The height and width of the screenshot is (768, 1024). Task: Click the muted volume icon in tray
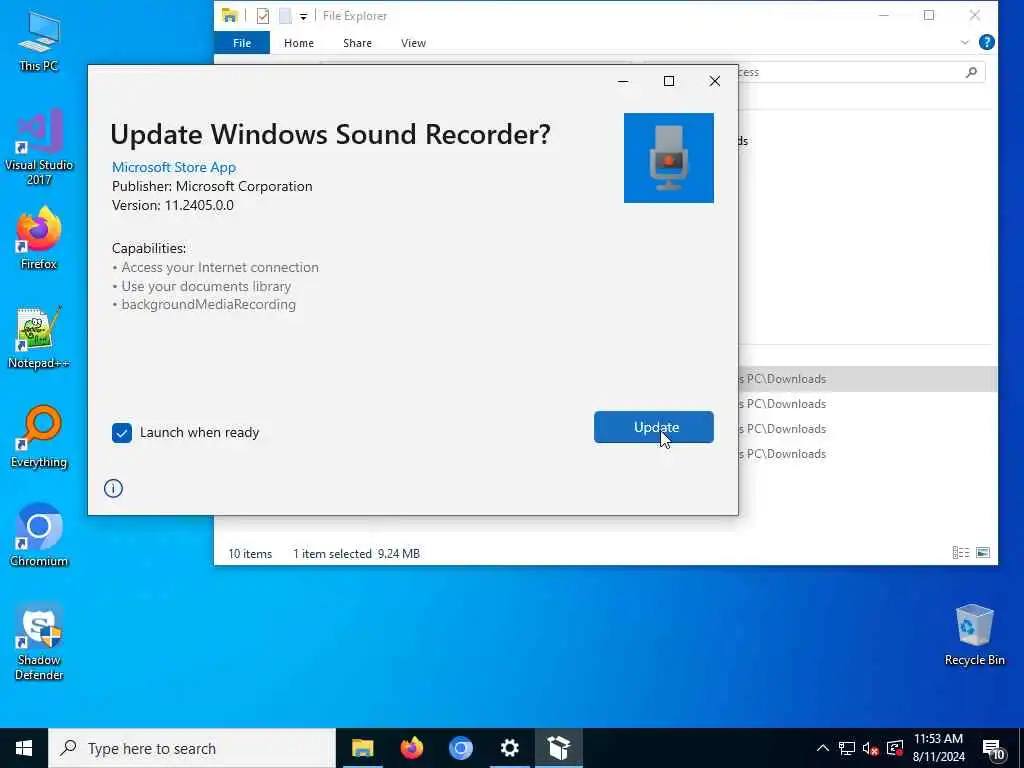point(871,748)
